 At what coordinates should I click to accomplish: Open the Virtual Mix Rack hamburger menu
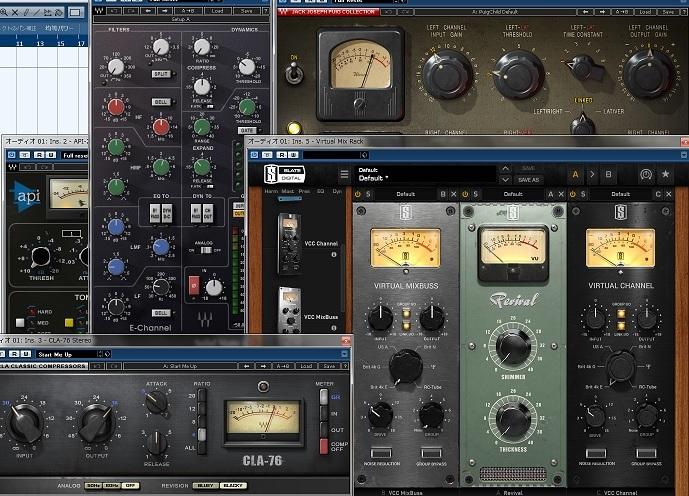tap(344, 174)
